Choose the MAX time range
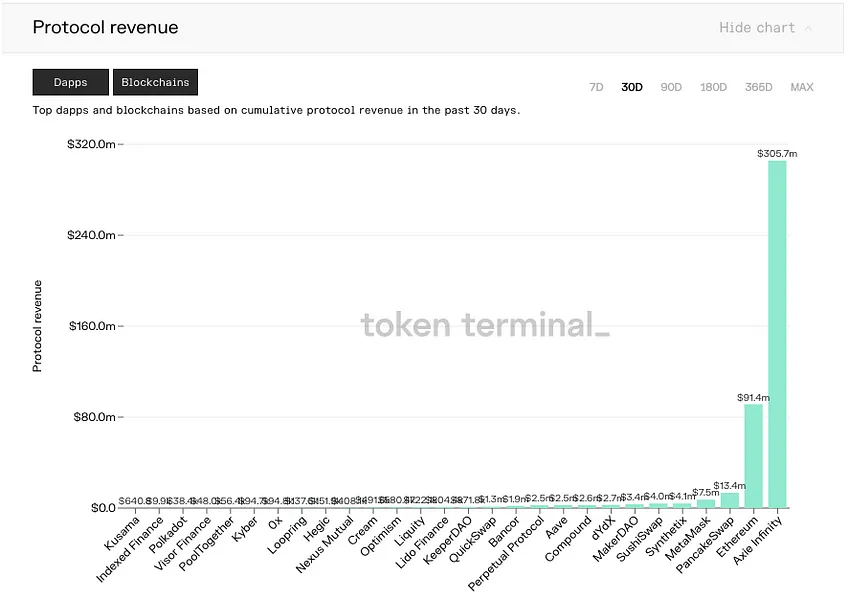 pos(801,87)
